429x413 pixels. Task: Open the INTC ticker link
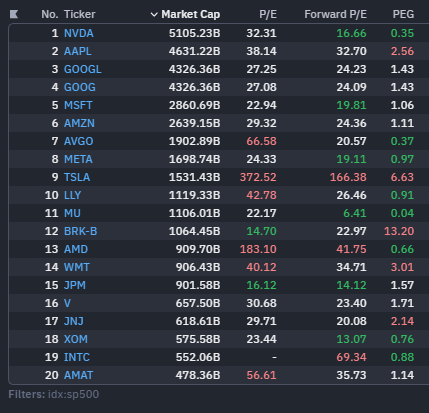(x=77, y=357)
